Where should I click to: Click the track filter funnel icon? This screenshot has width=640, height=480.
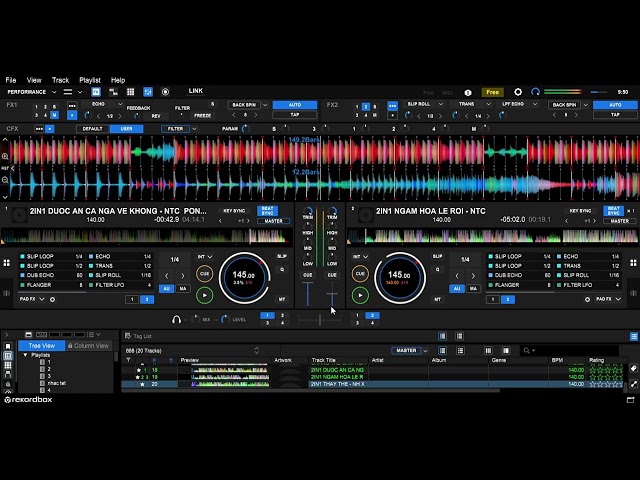point(129,360)
